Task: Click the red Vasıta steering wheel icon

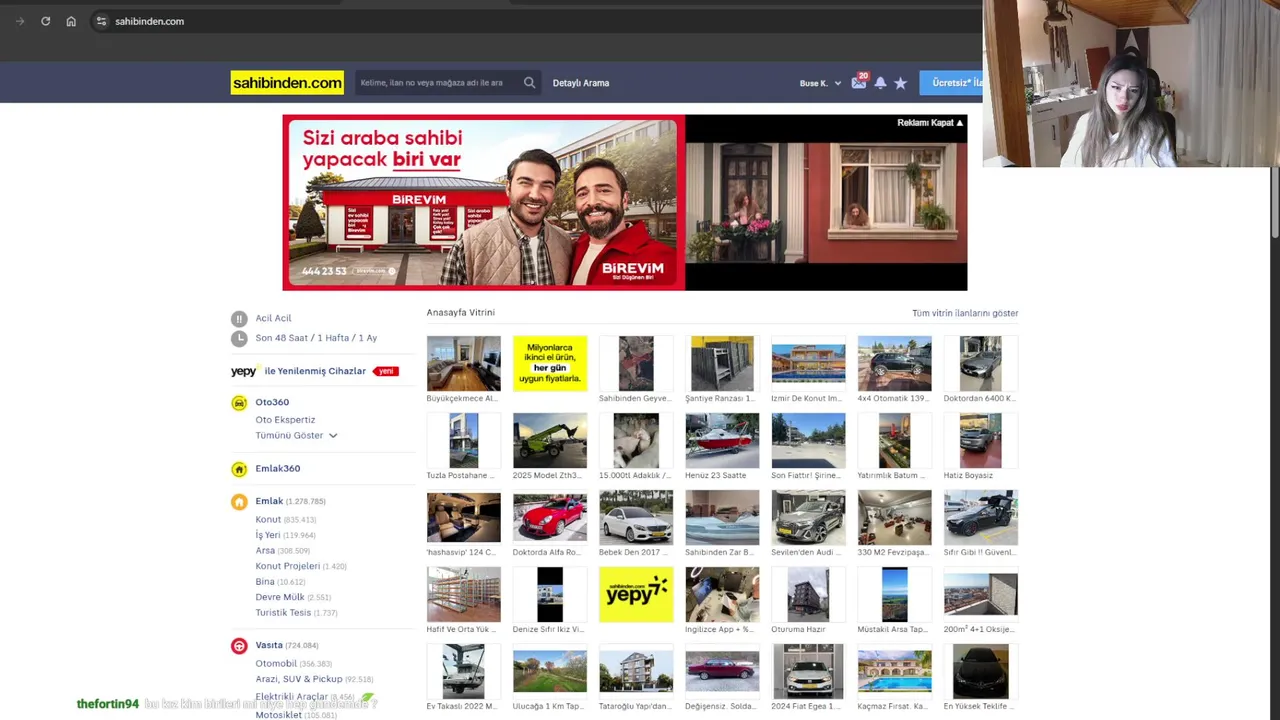Action: pyautogui.click(x=239, y=646)
